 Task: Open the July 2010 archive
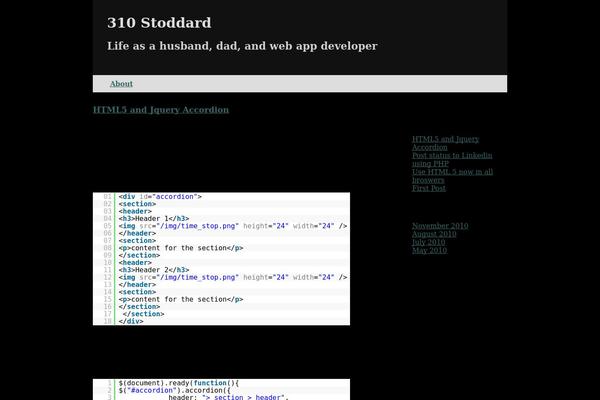click(x=428, y=242)
